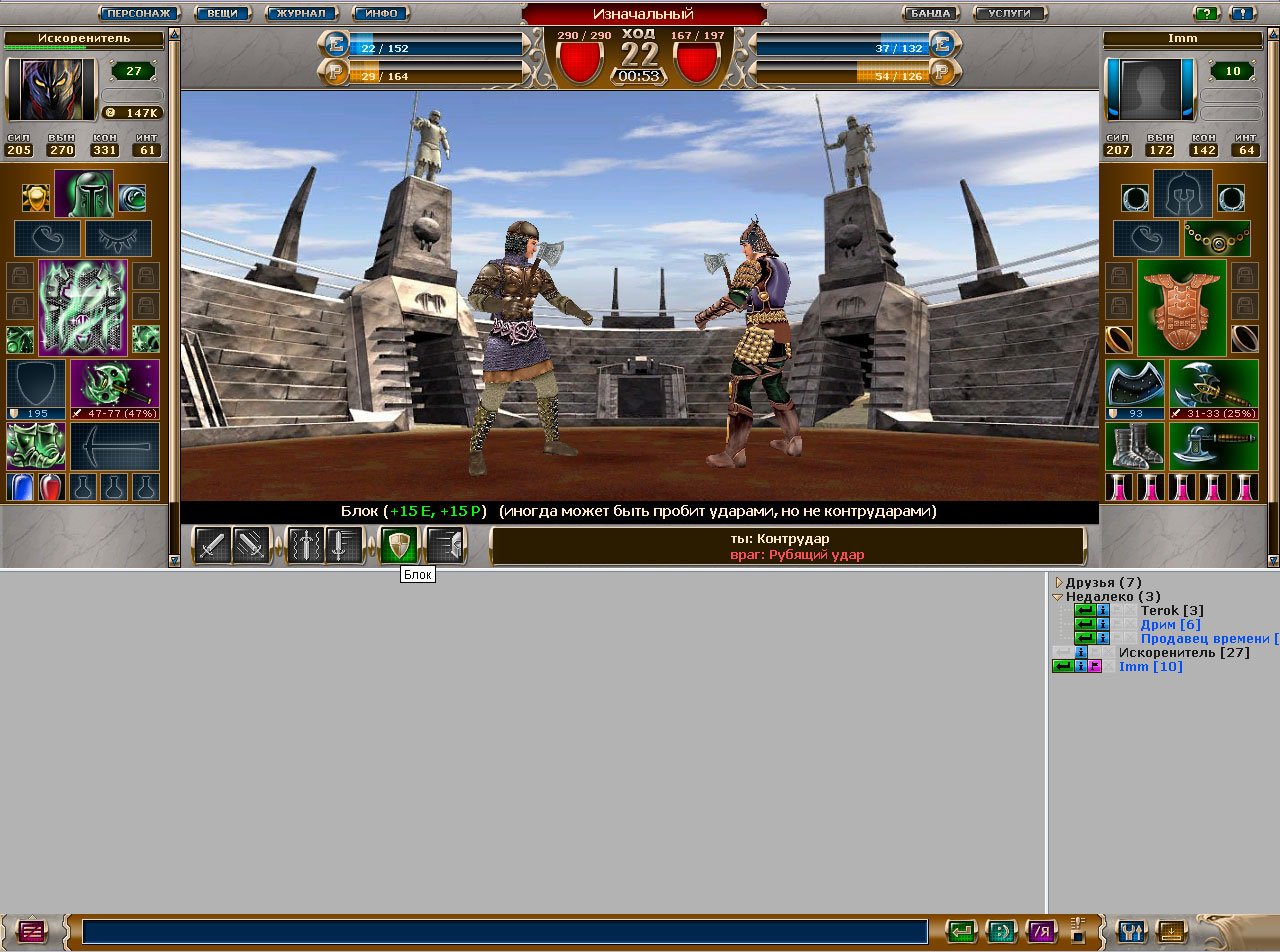Click the blue exclamation mark button
This screenshot has height=952, width=1280.
tap(1243, 14)
